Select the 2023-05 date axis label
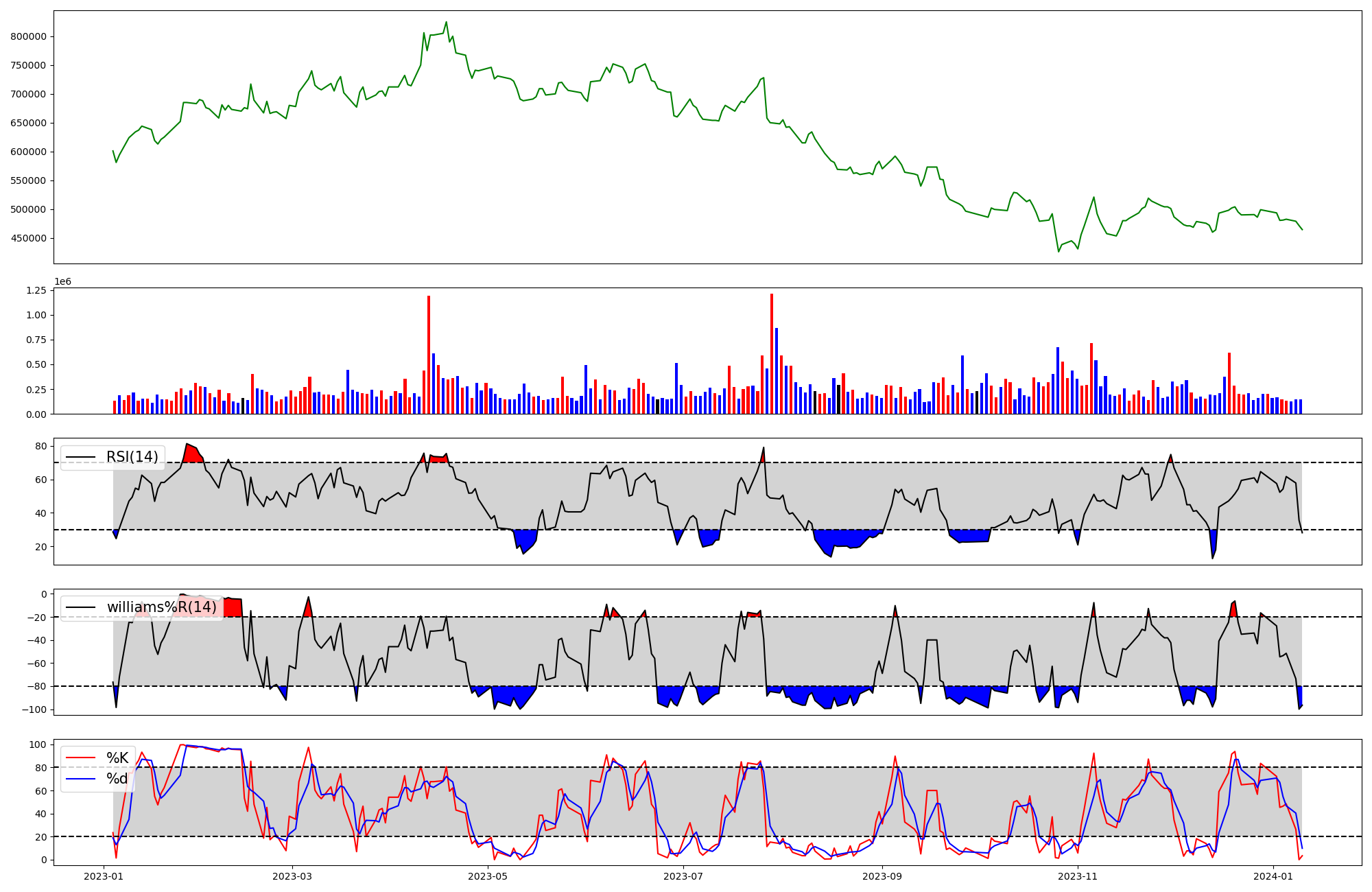This screenshot has width=1372, height=892. (x=488, y=876)
